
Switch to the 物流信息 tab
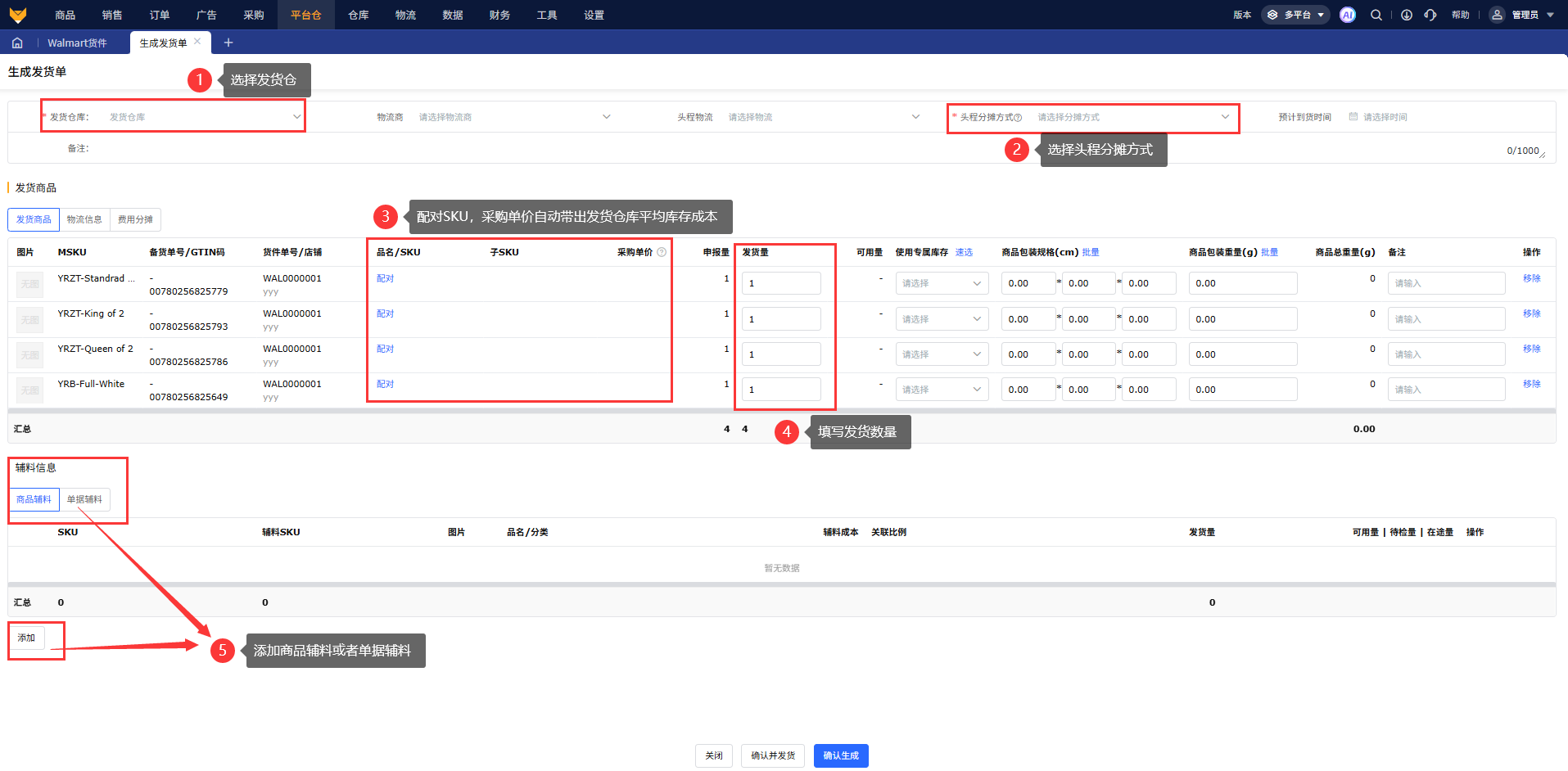[x=84, y=219]
